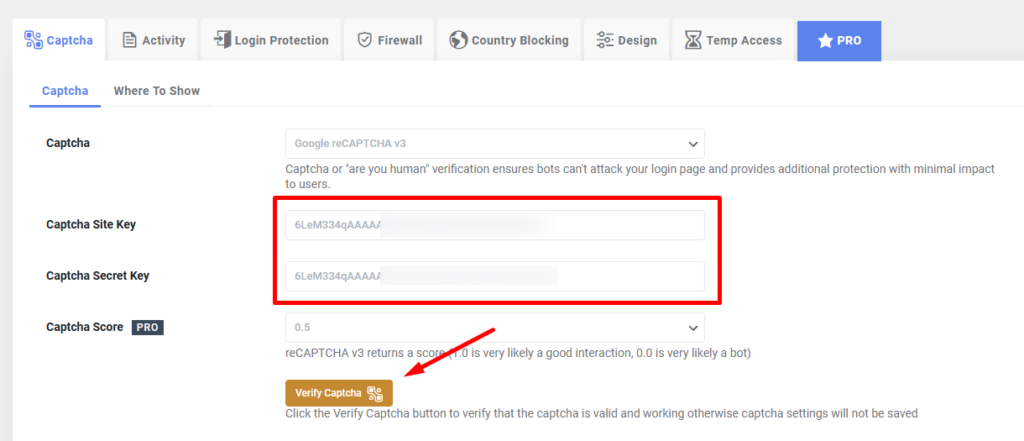Click the Firewall shield icon

[365, 41]
